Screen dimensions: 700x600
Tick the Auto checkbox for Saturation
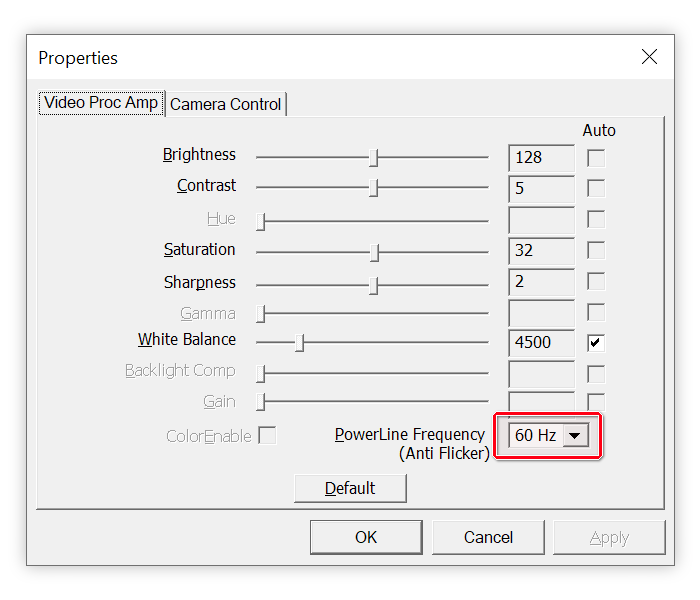pyautogui.click(x=596, y=251)
